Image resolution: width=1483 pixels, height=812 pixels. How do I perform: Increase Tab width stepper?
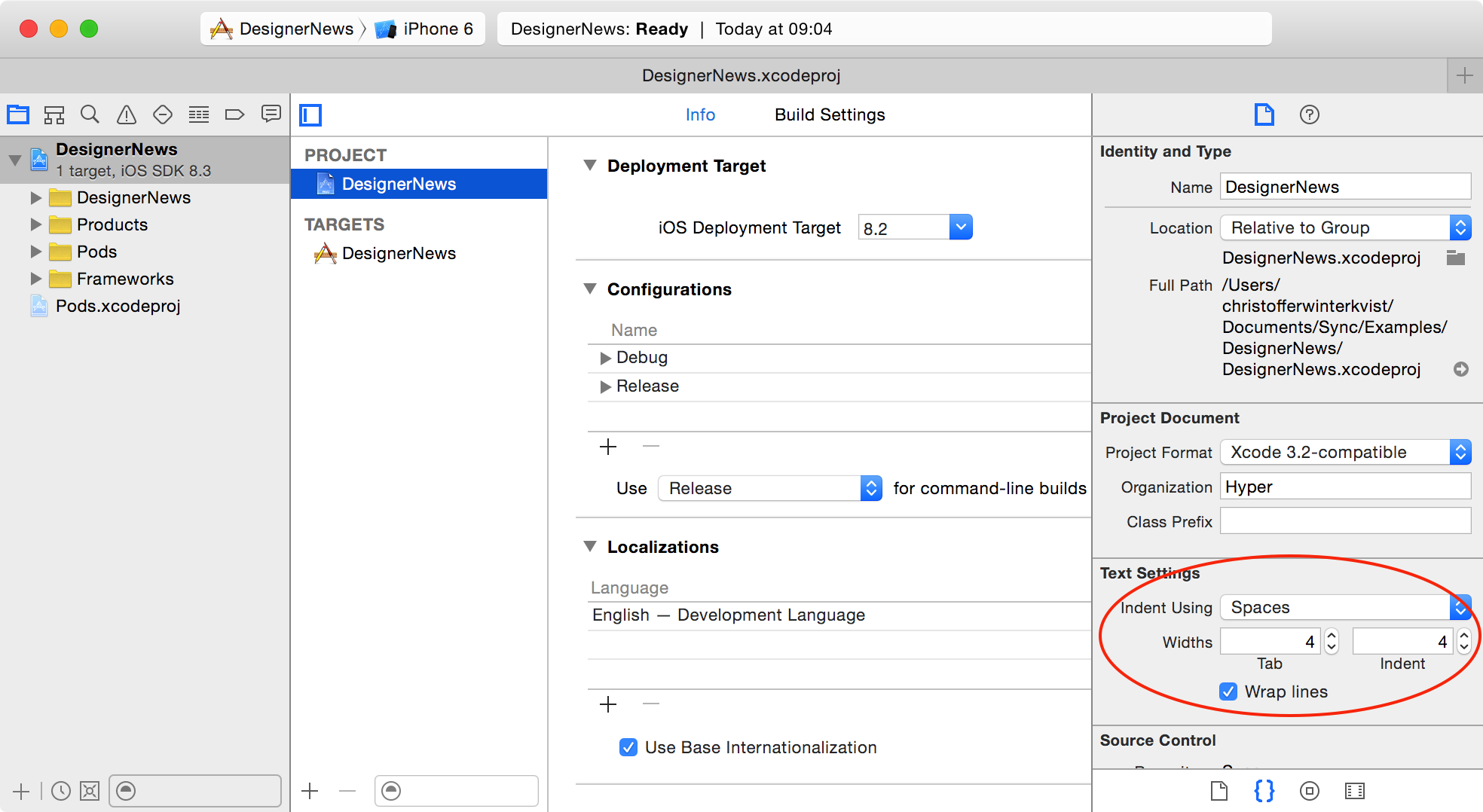coord(1332,636)
